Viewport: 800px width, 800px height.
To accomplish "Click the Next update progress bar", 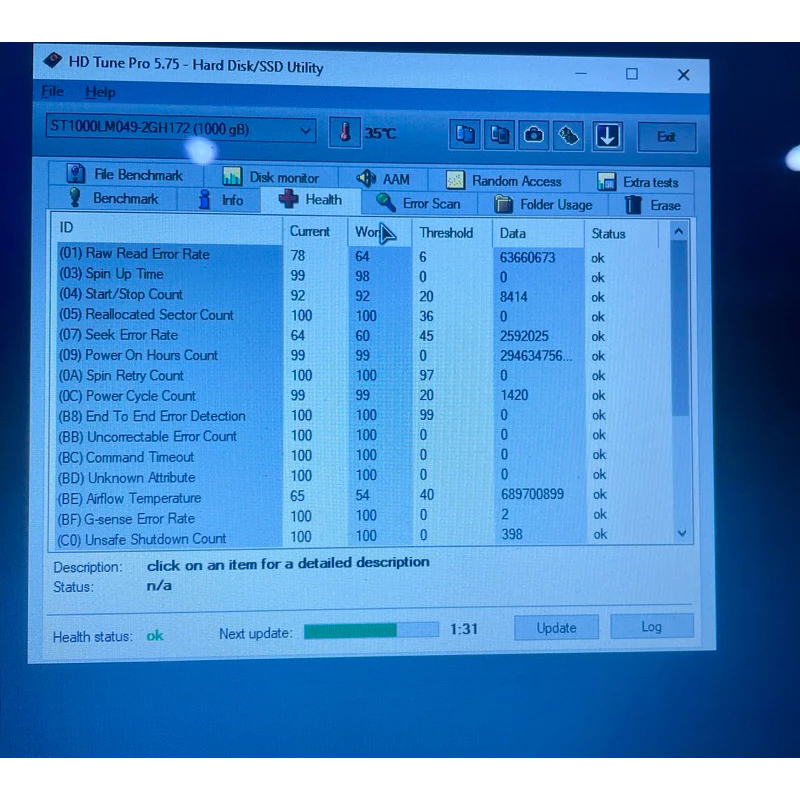I will (x=371, y=630).
